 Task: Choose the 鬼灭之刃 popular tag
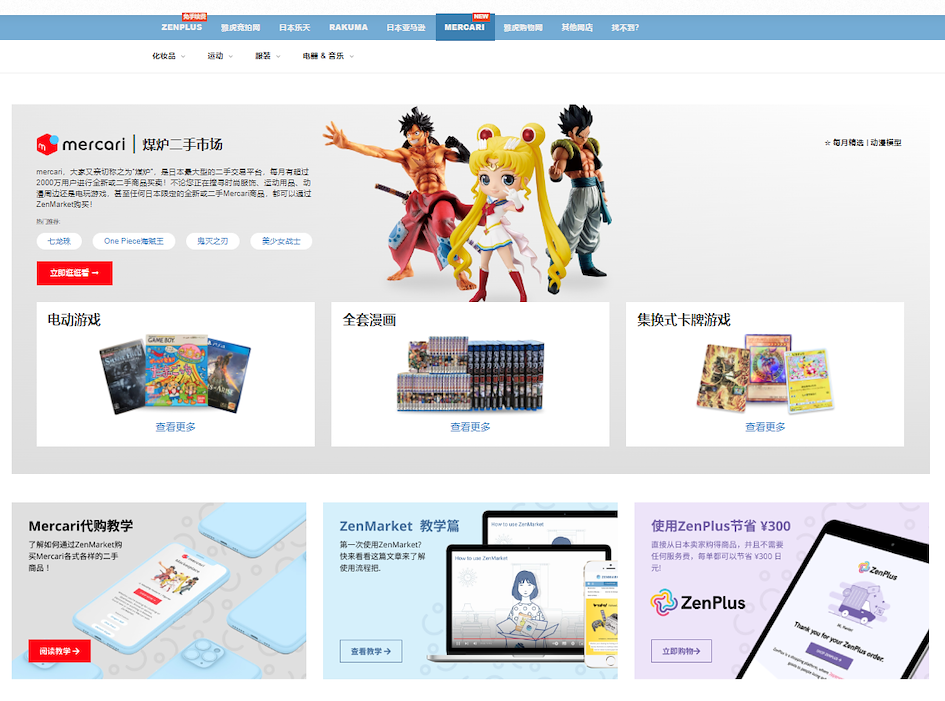click(213, 241)
